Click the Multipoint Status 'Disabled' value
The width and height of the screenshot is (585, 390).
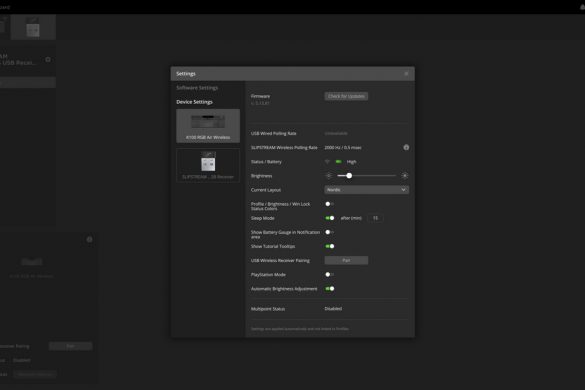pos(333,309)
